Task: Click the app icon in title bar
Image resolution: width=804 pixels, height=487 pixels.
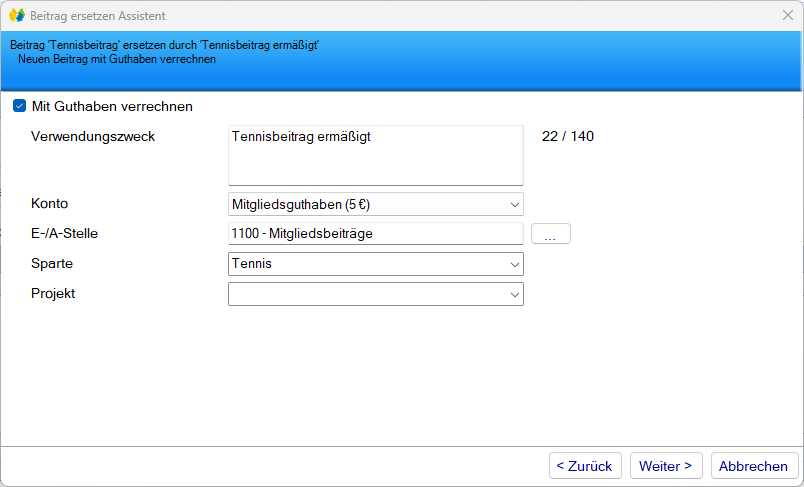Action: 16,16
